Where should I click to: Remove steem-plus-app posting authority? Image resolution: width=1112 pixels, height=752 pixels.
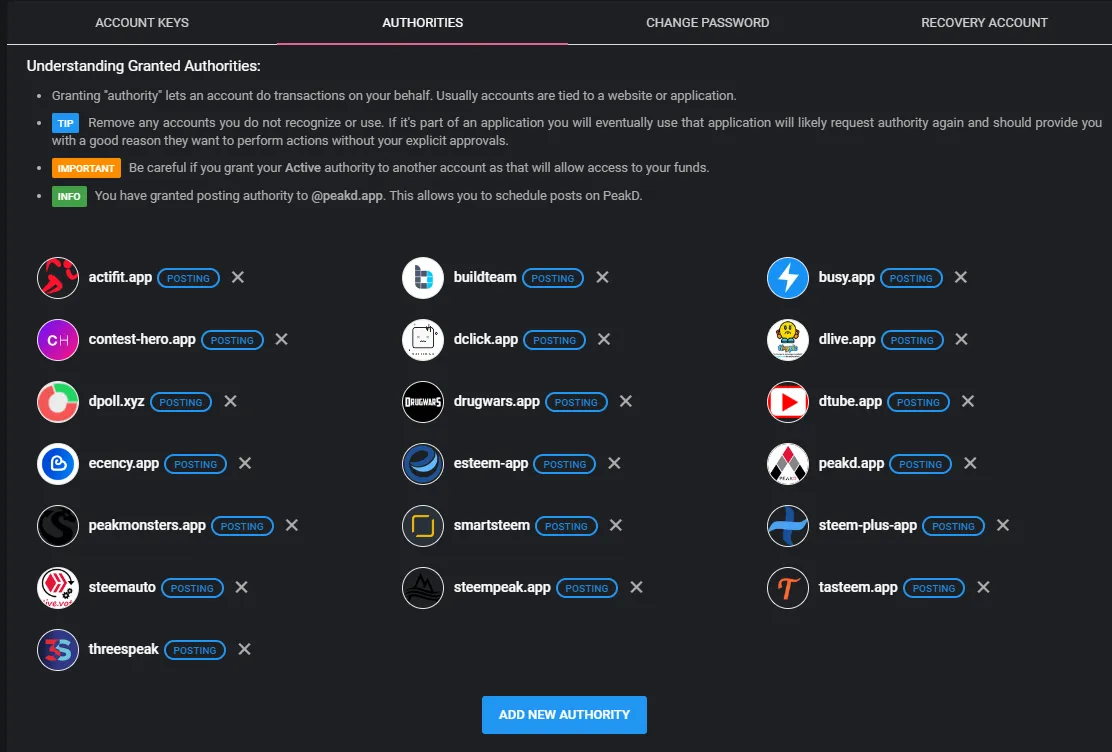[x=1003, y=526]
